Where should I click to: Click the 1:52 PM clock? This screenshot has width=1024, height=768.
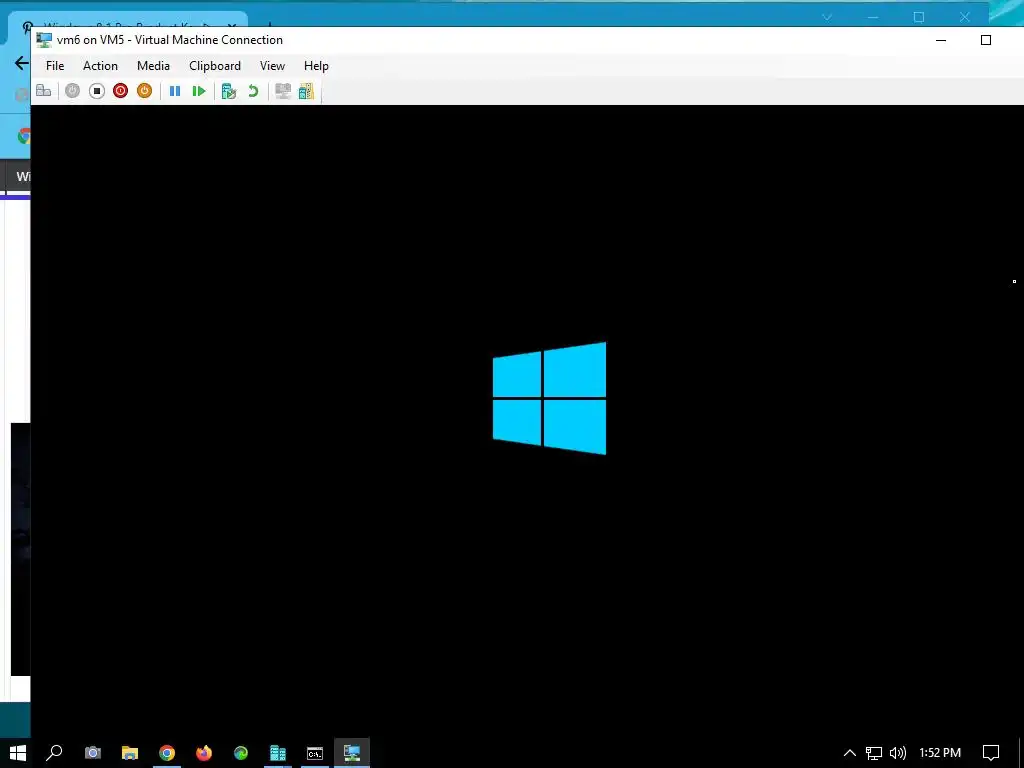(x=940, y=753)
